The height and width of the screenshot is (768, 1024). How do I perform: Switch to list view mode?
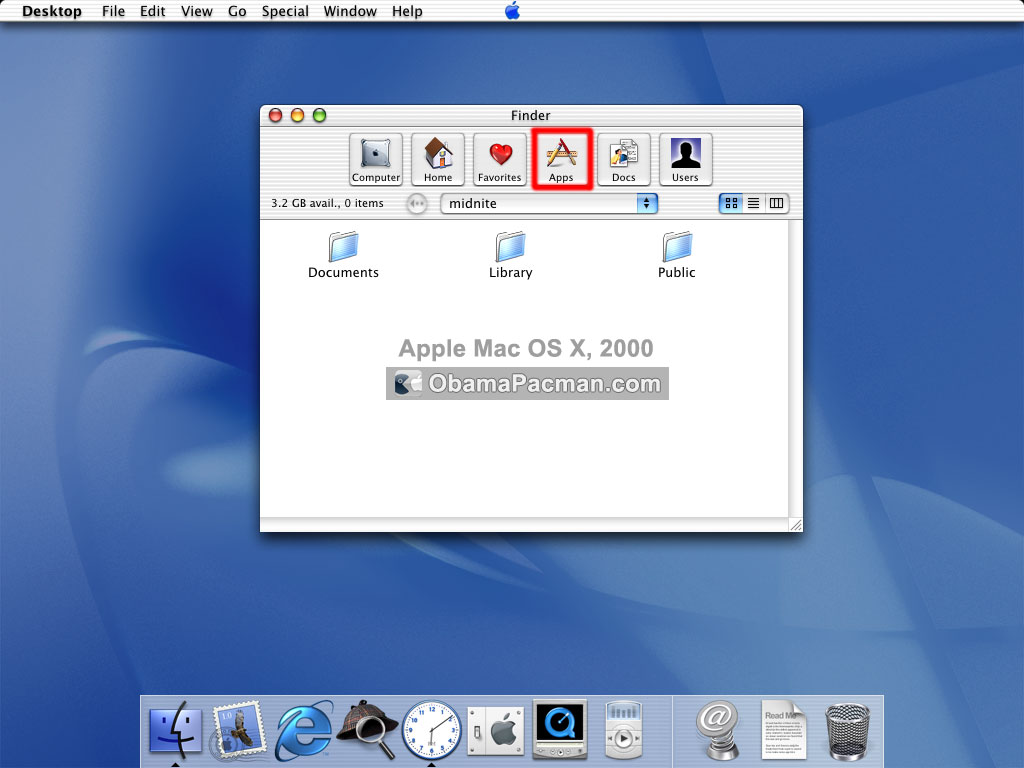(754, 203)
